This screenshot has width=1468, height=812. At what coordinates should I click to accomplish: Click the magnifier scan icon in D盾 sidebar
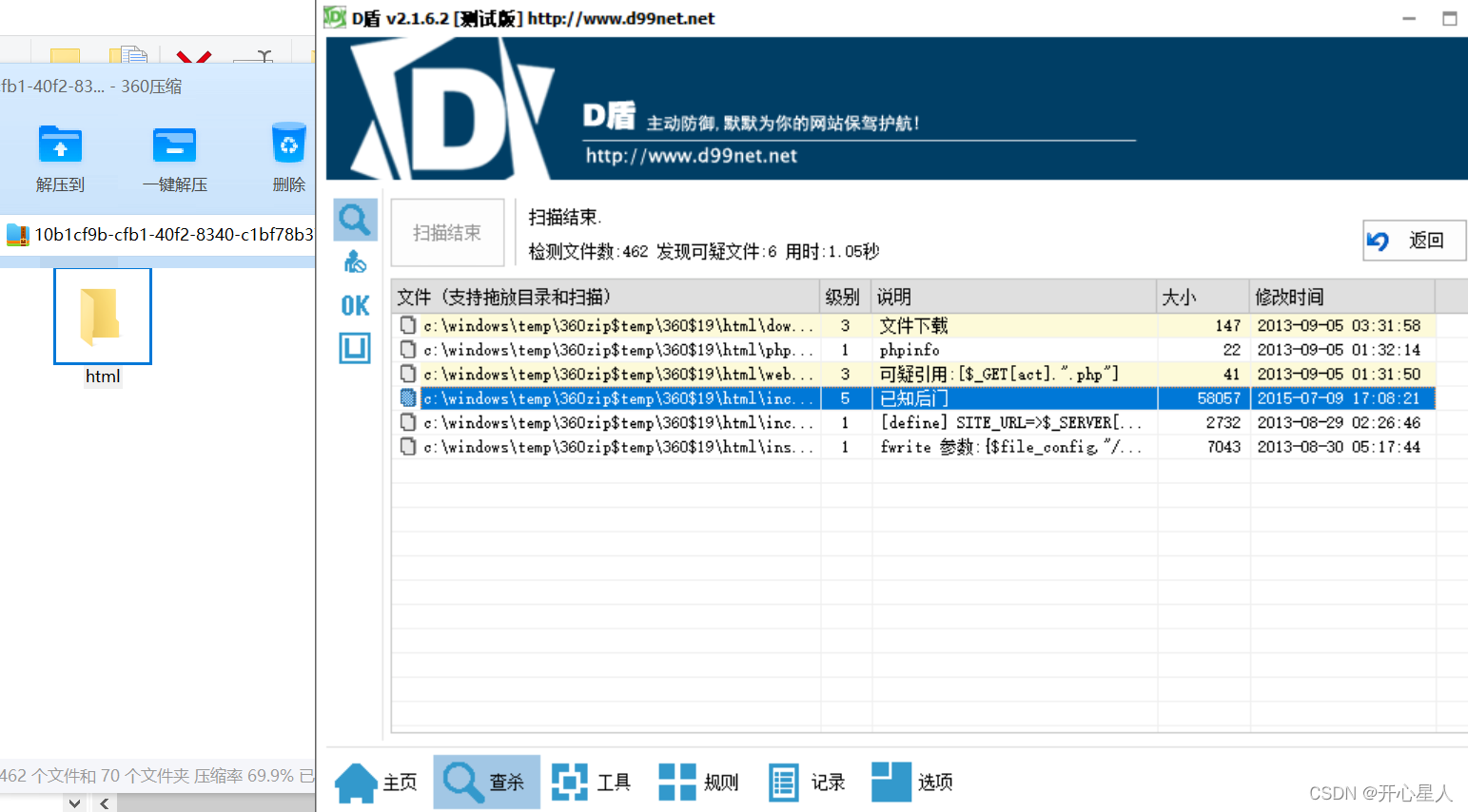click(x=355, y=220)
